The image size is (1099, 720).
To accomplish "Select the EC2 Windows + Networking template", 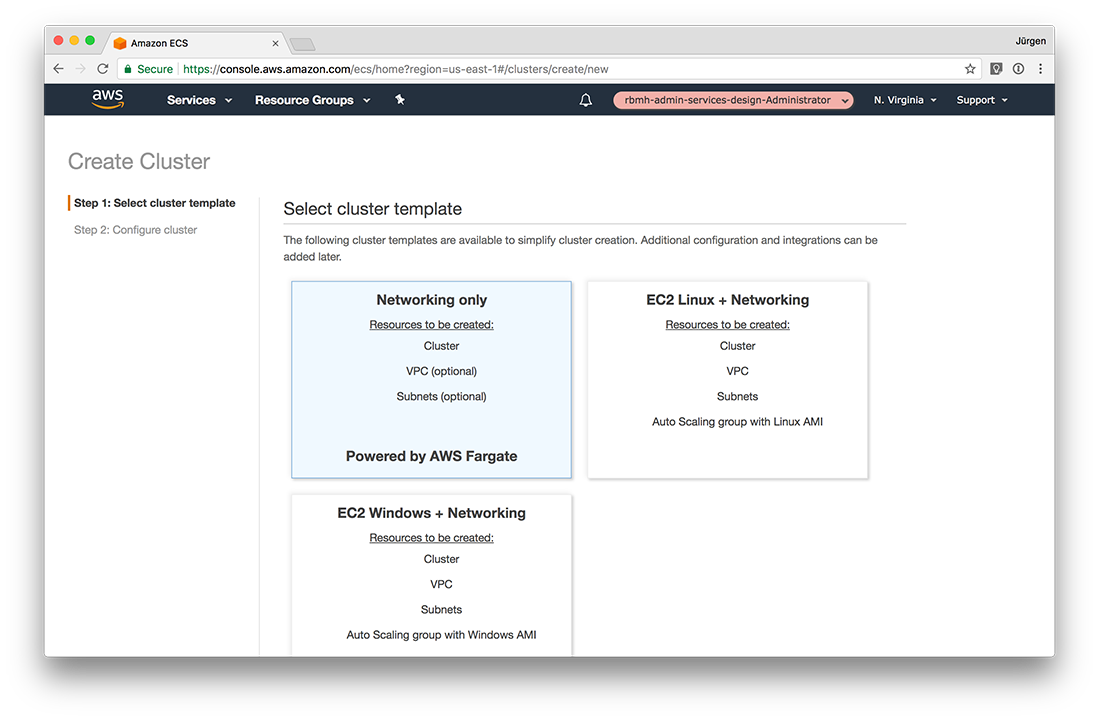I will click(432, 575).
